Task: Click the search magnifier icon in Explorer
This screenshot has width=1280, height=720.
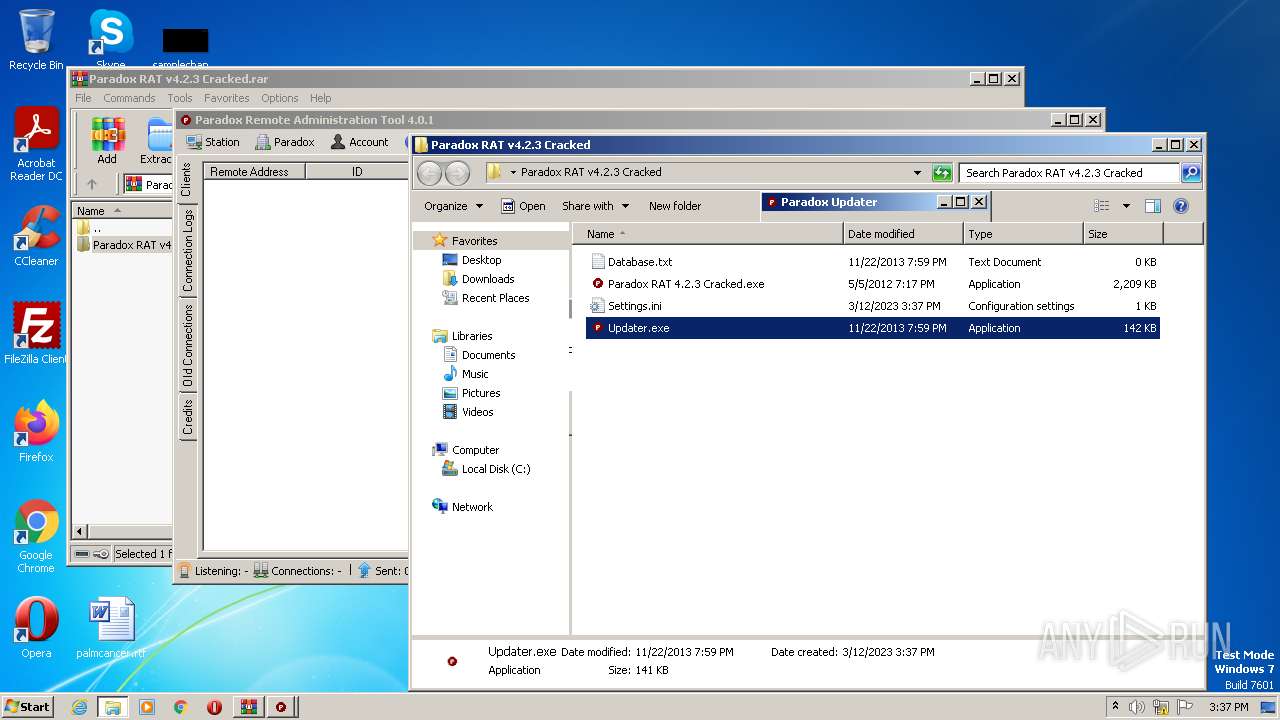Action: pyautogui.click(x=1190, y=173)
